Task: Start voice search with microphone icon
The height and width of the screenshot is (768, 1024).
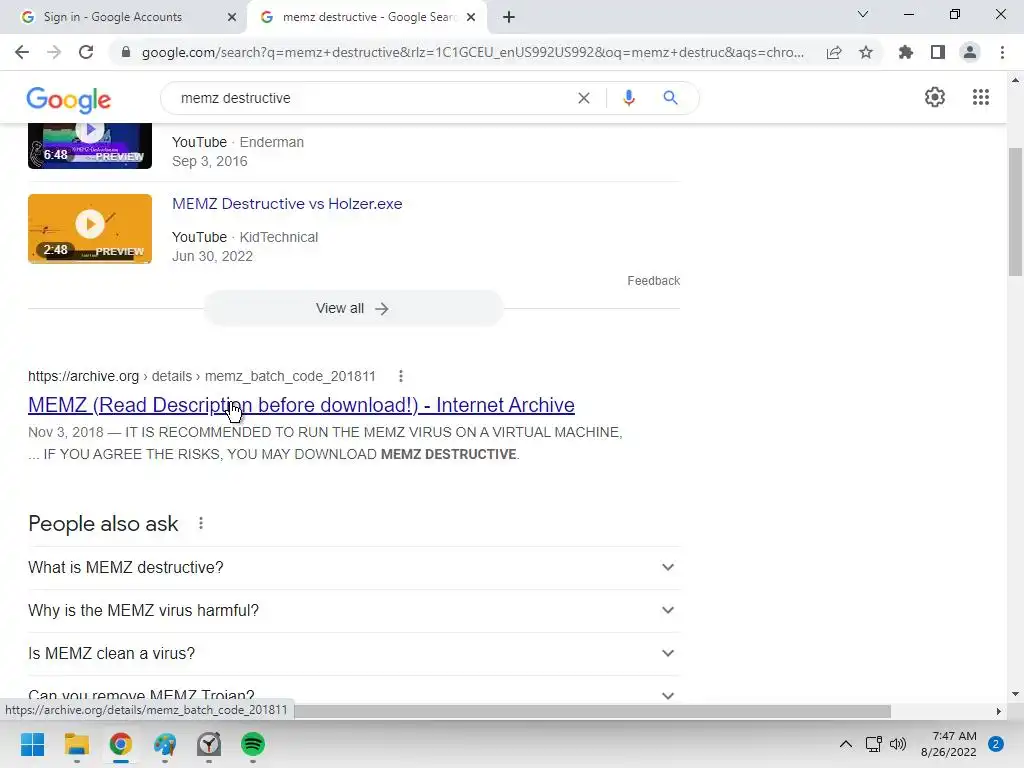Action: [x=629, y=98]
